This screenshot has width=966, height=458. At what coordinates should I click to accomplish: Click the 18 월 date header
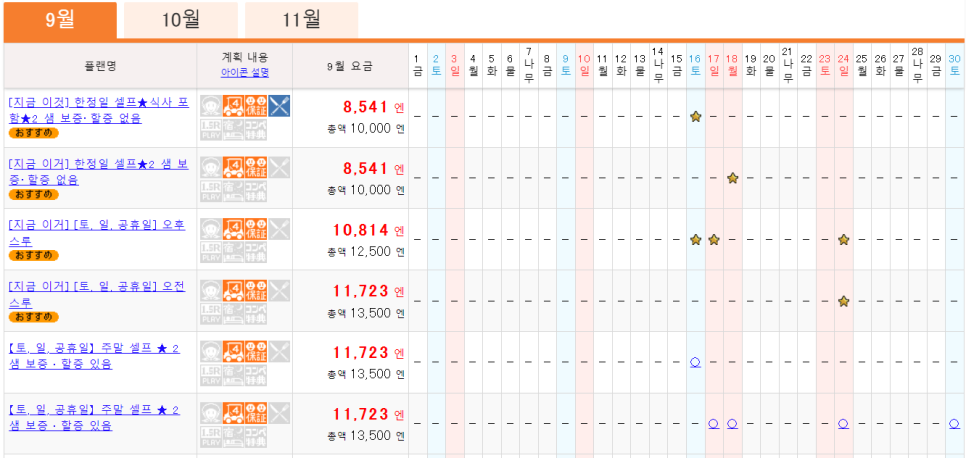click(x=733, y=65)
